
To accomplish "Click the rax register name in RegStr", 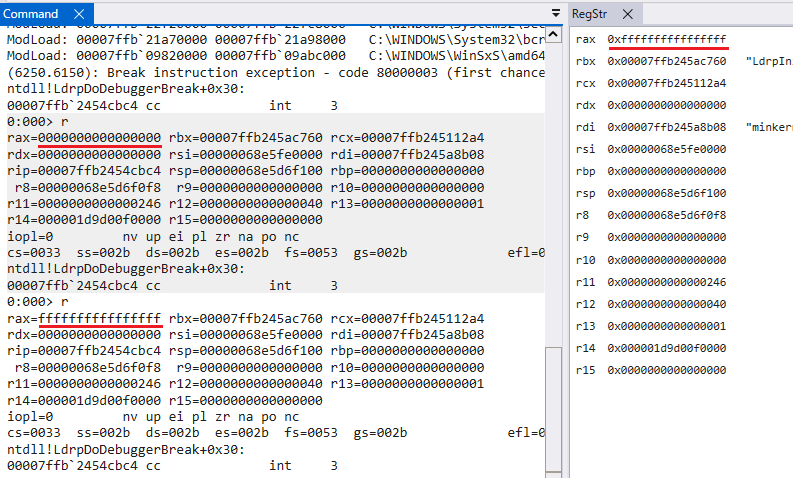I will [x=585, y=39].
